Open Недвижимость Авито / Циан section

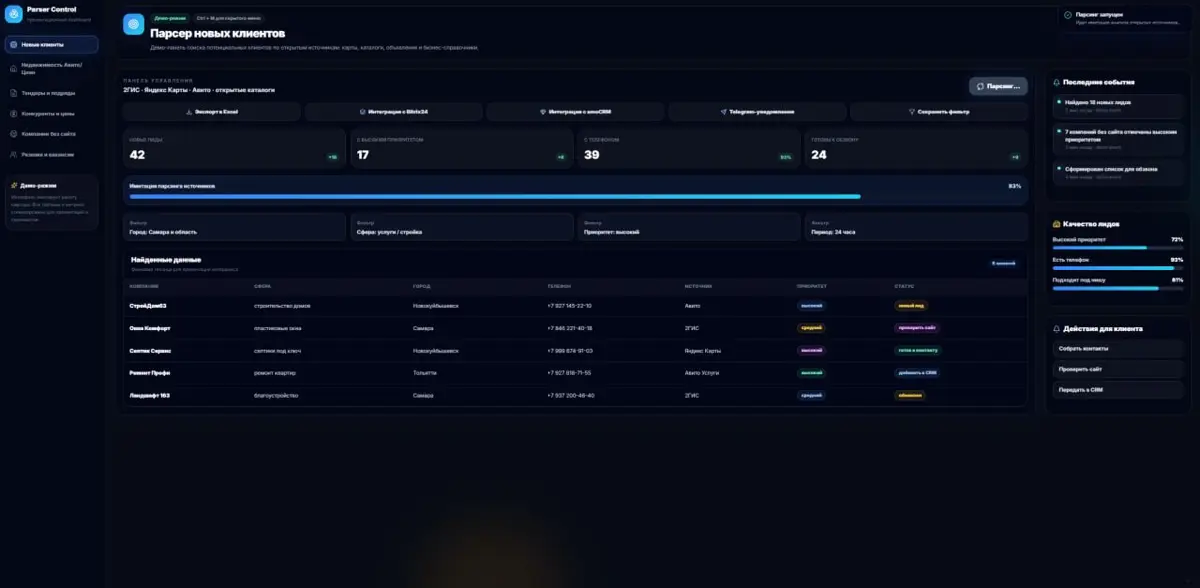click(51, 68)
